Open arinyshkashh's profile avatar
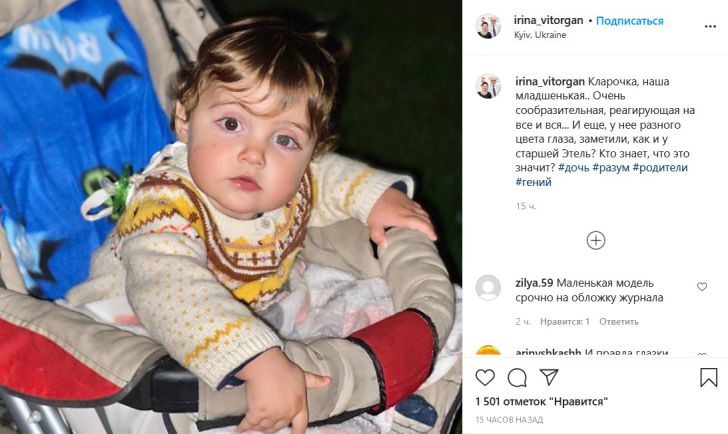 [489, 354]
